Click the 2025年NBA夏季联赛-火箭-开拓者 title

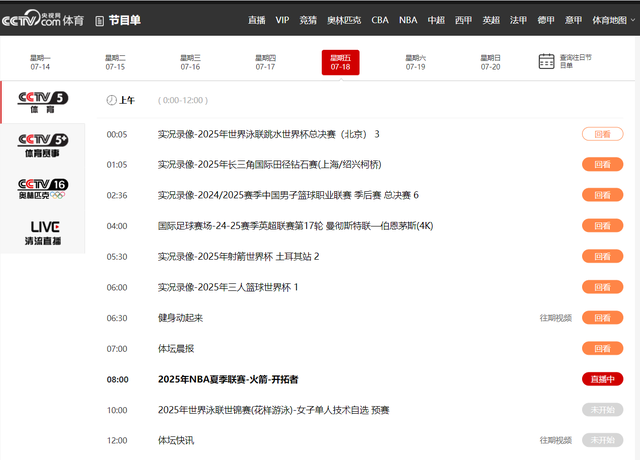[228, 380]
